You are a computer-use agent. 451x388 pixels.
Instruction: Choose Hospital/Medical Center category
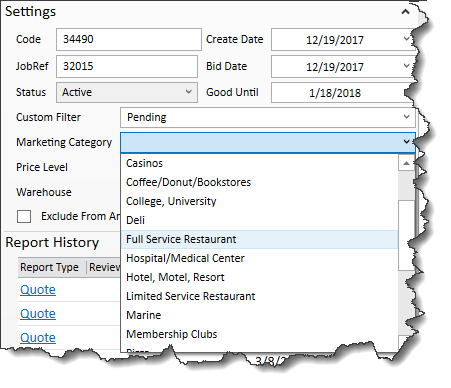[259, 258]
